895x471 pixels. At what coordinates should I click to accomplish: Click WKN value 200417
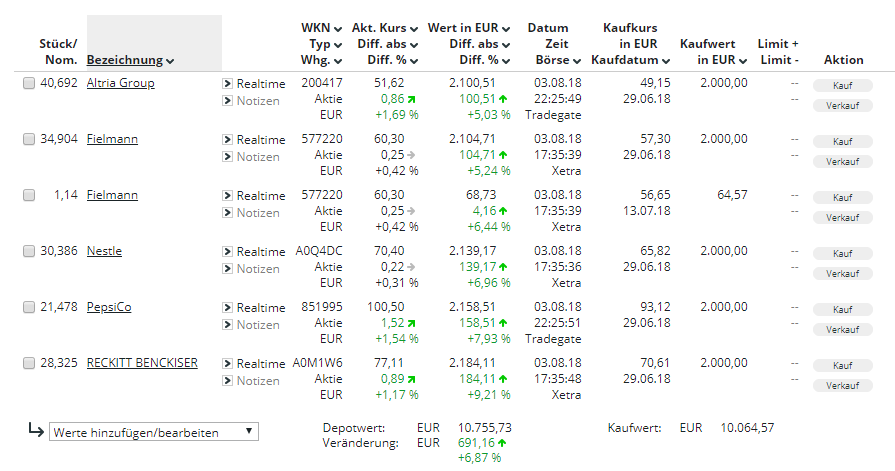pos(322,83)
